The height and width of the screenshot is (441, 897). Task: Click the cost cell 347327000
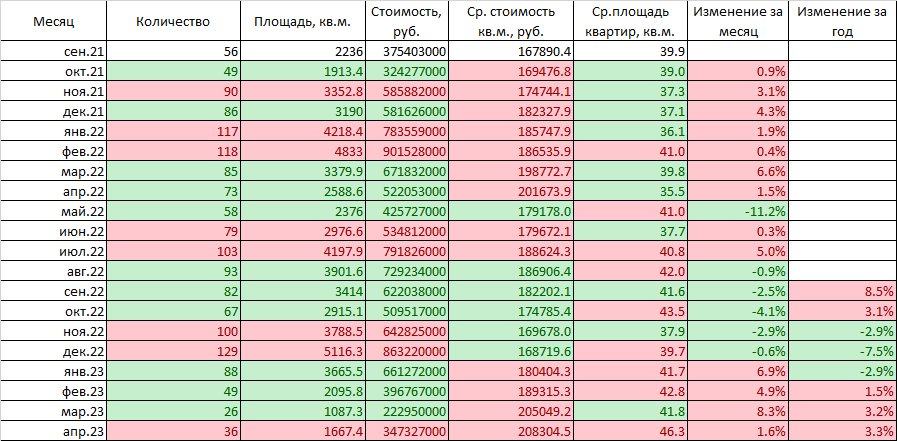[406, 432]
